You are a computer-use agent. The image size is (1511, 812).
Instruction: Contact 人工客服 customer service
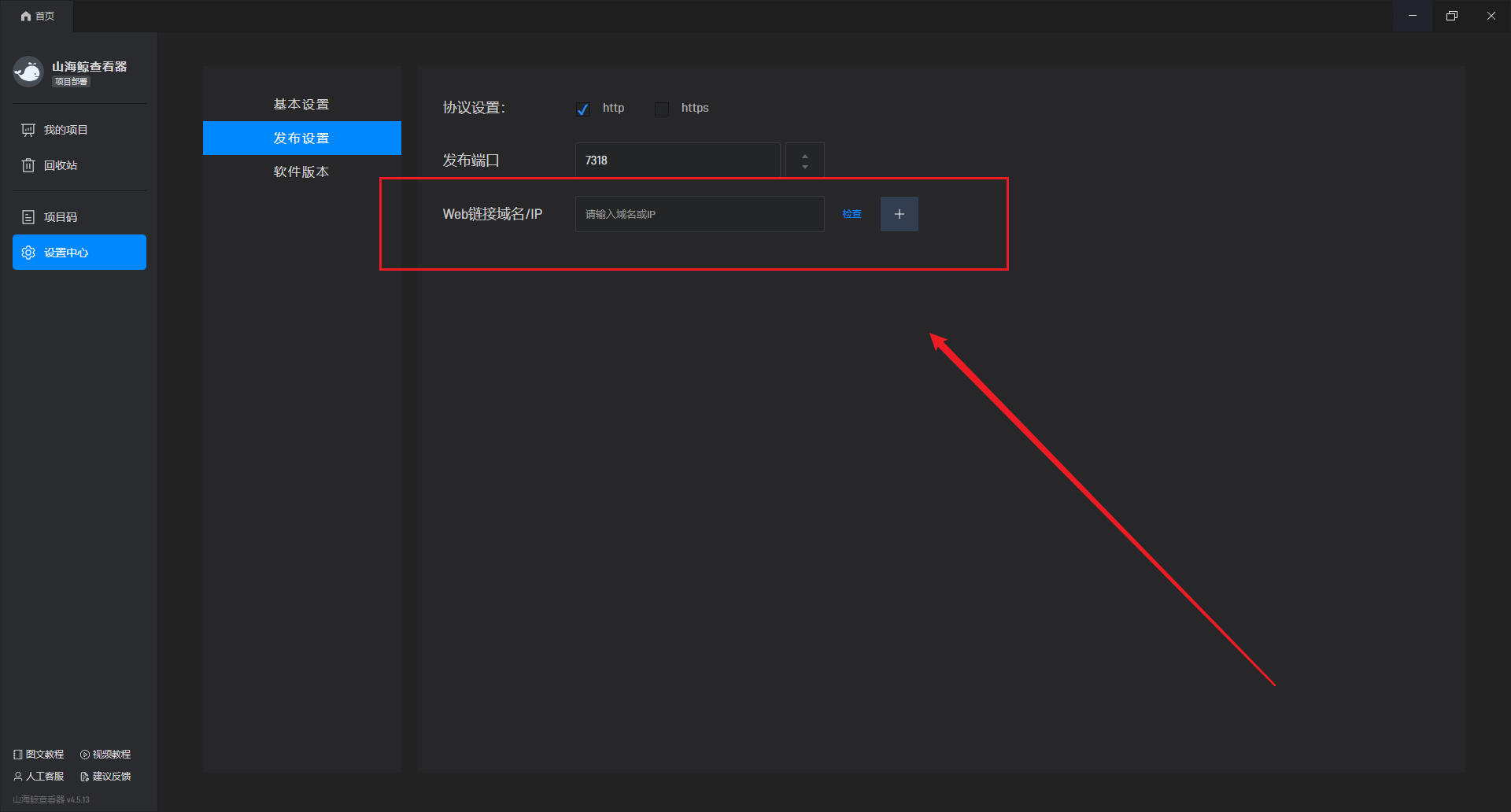[39, 777]
